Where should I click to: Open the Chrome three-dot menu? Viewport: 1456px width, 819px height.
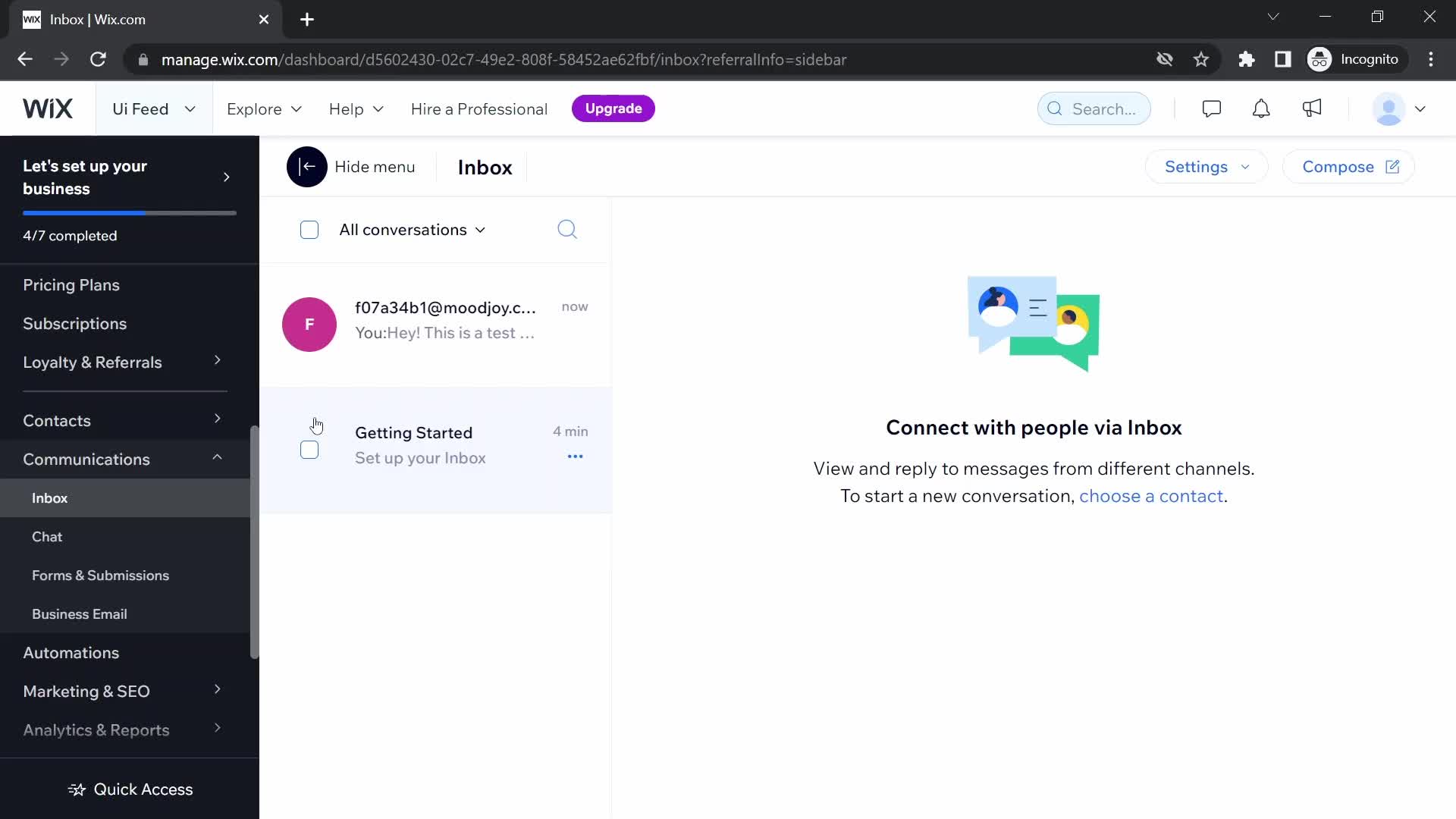click(1431, 59)
